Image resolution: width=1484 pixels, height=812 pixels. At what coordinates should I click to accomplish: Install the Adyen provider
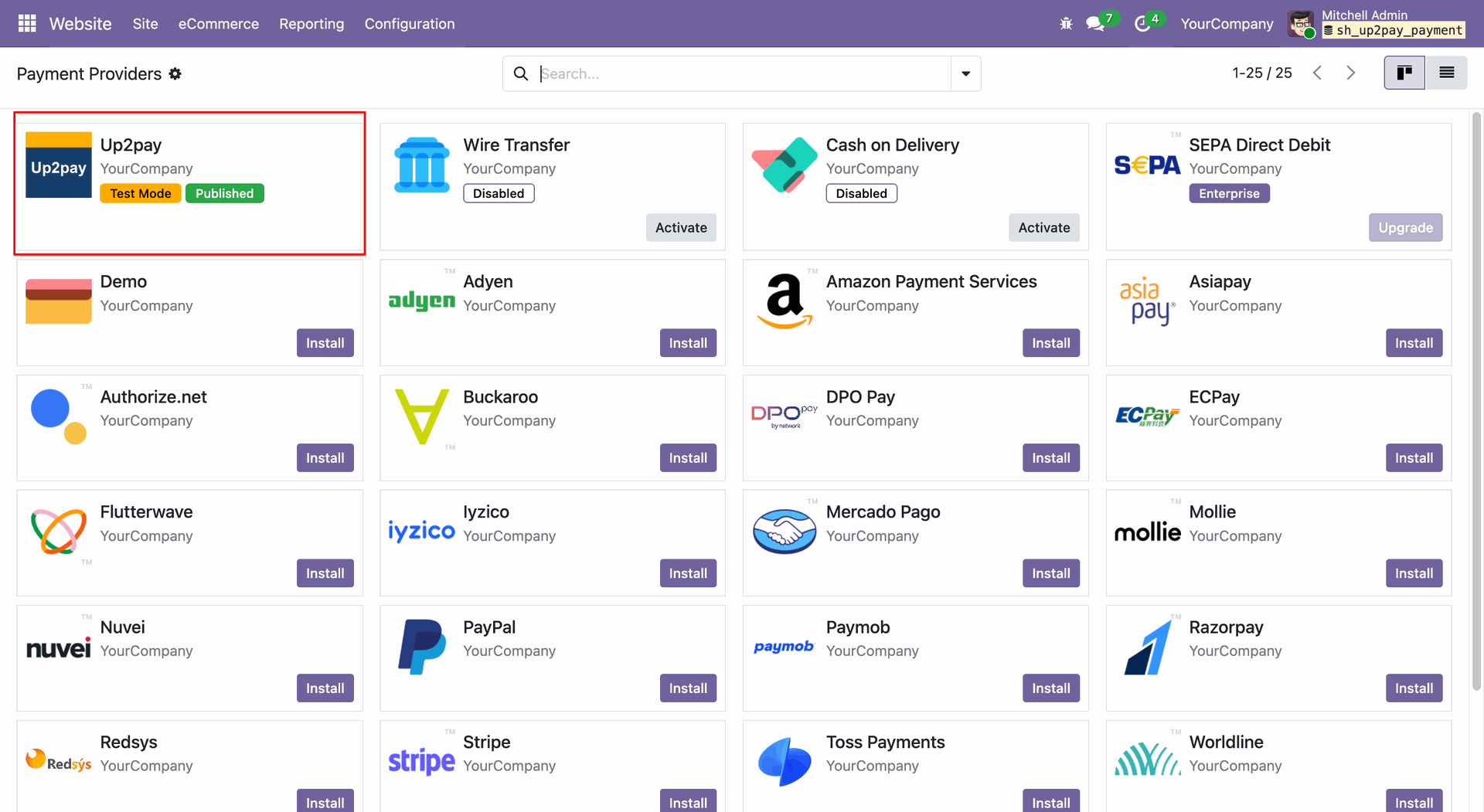(688, 343)
